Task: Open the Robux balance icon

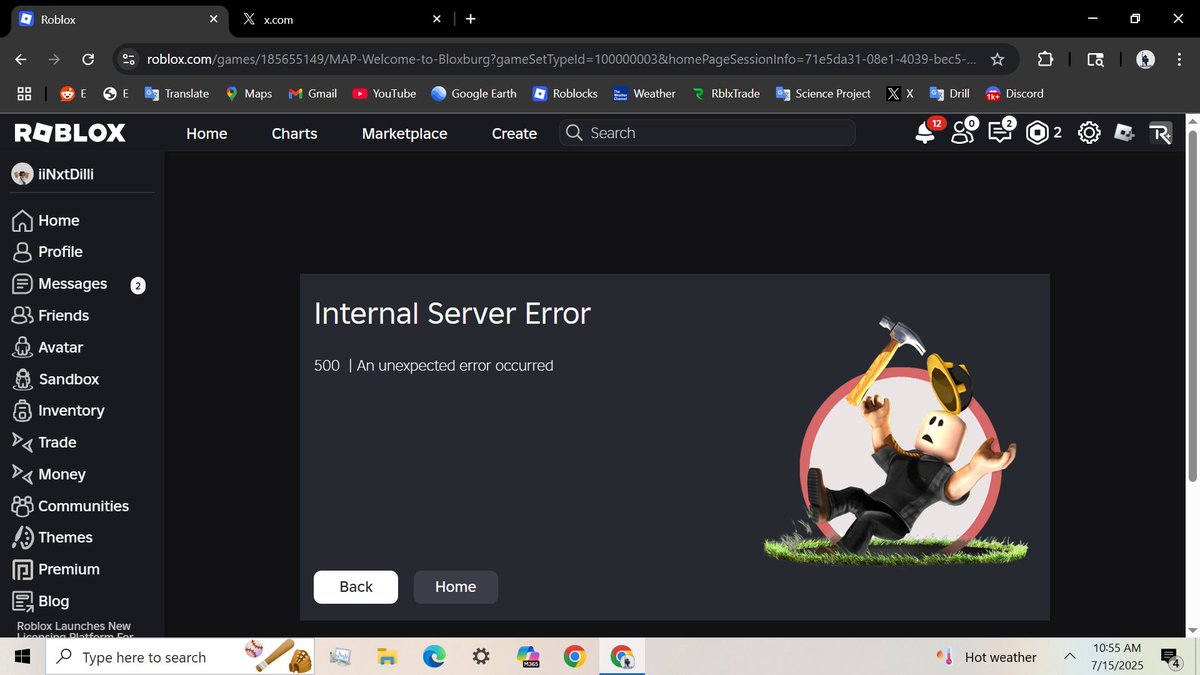Action: coord(1038,133)
